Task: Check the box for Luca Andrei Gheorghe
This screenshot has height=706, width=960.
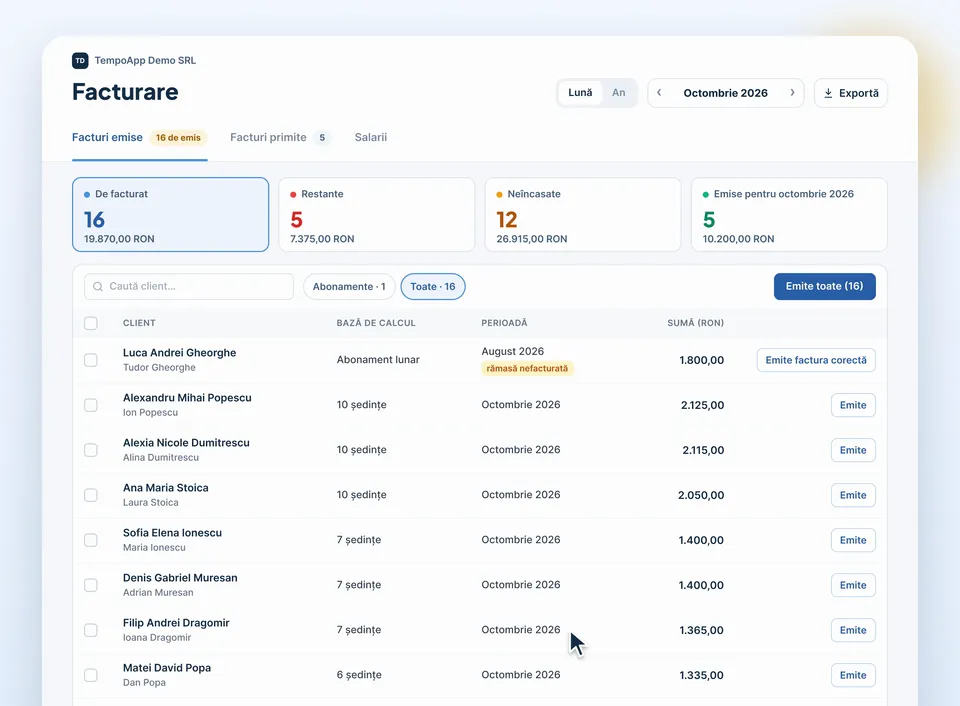Action: pyautogui.click(x=91, y=360)
